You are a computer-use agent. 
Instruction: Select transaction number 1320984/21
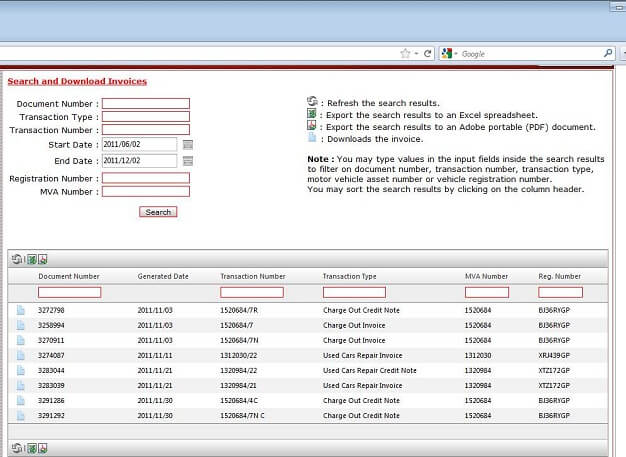coord(238,386)
